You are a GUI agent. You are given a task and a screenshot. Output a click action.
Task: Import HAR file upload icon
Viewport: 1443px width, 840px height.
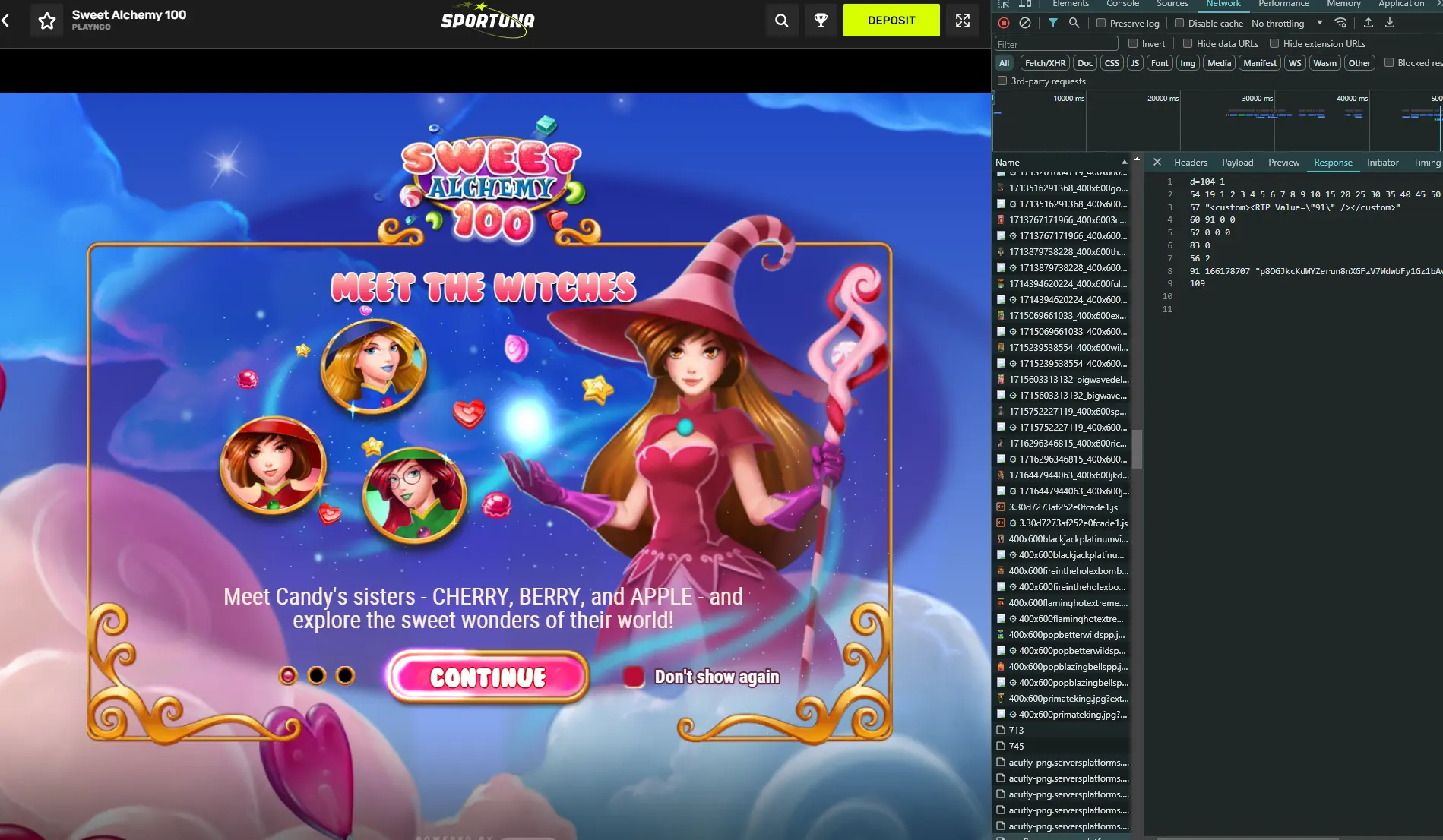[1369, 23]
